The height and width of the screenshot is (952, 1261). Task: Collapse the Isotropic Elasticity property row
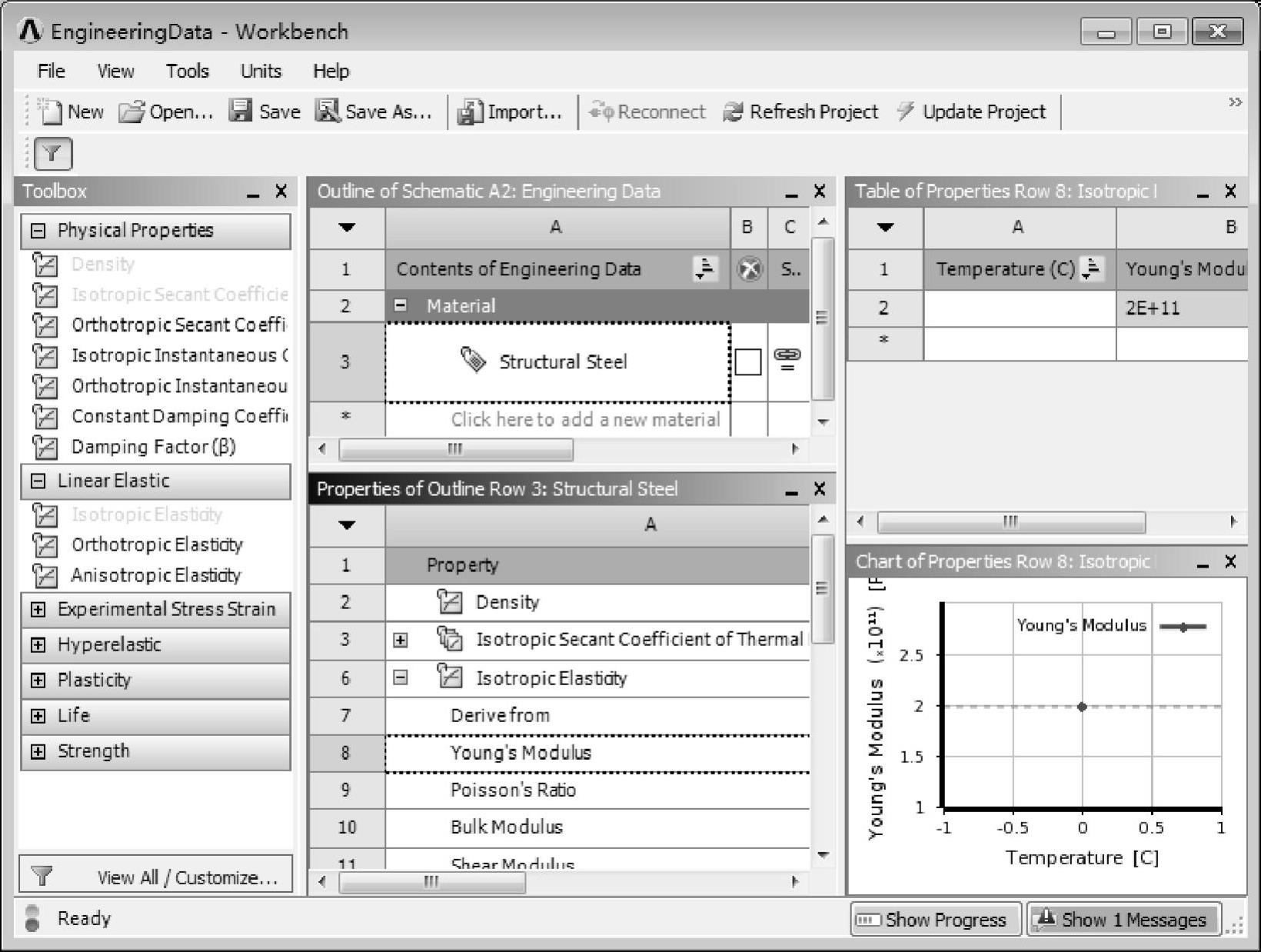coord(401,678)
